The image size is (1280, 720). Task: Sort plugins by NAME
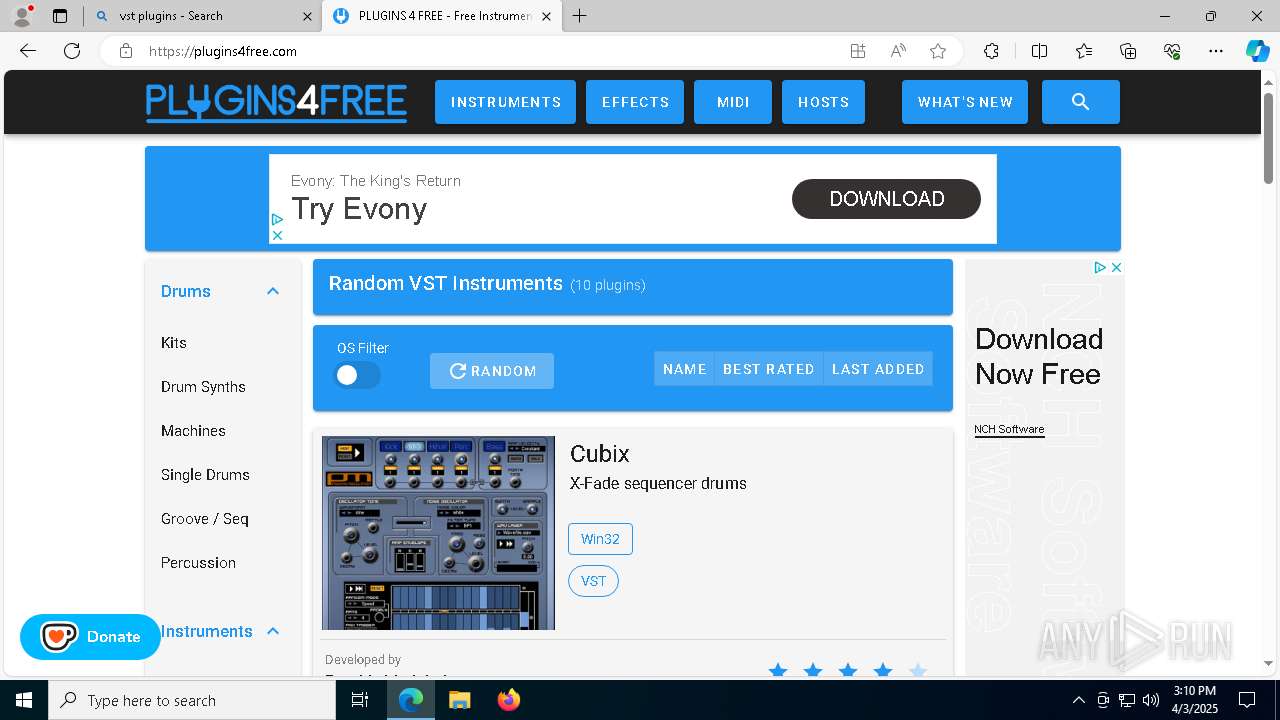(685, 369)
